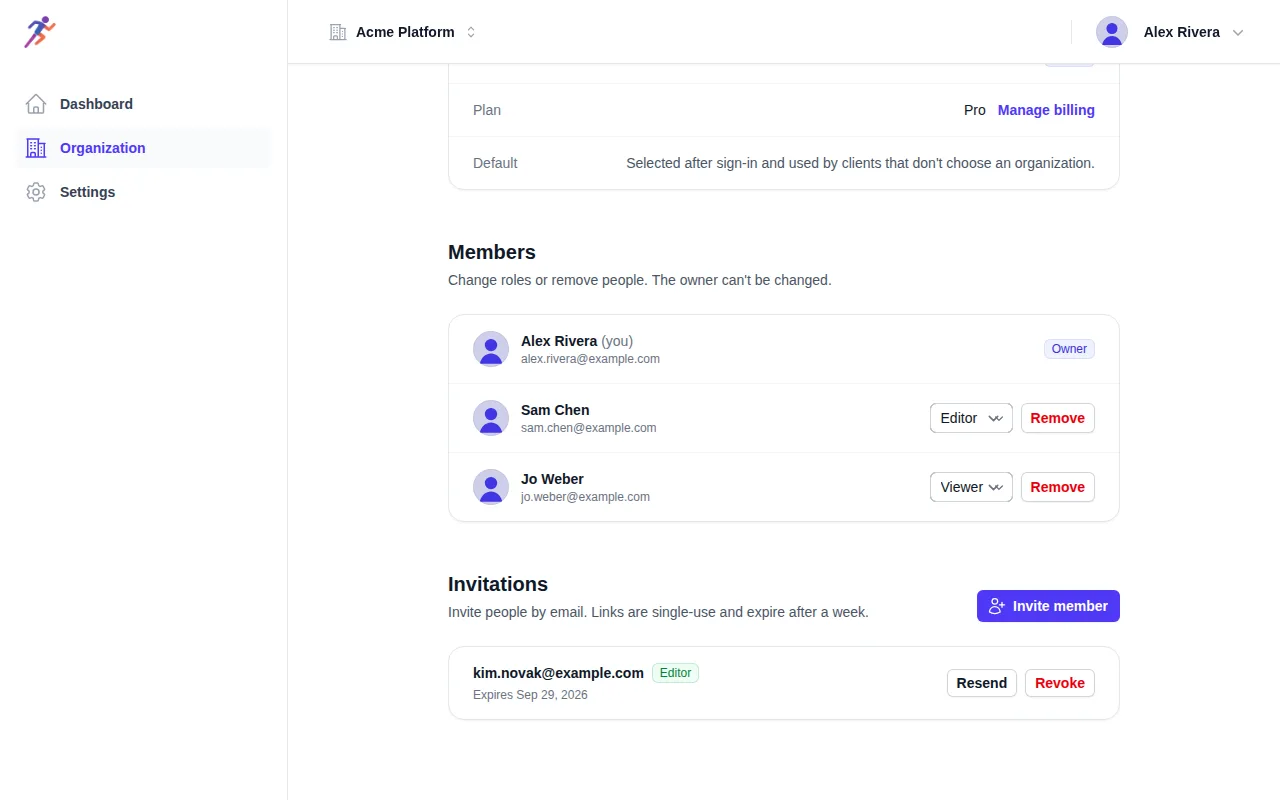Remove Sam Chen from members
Screen dimensions: 1280x800
[x=1058, y=418]
